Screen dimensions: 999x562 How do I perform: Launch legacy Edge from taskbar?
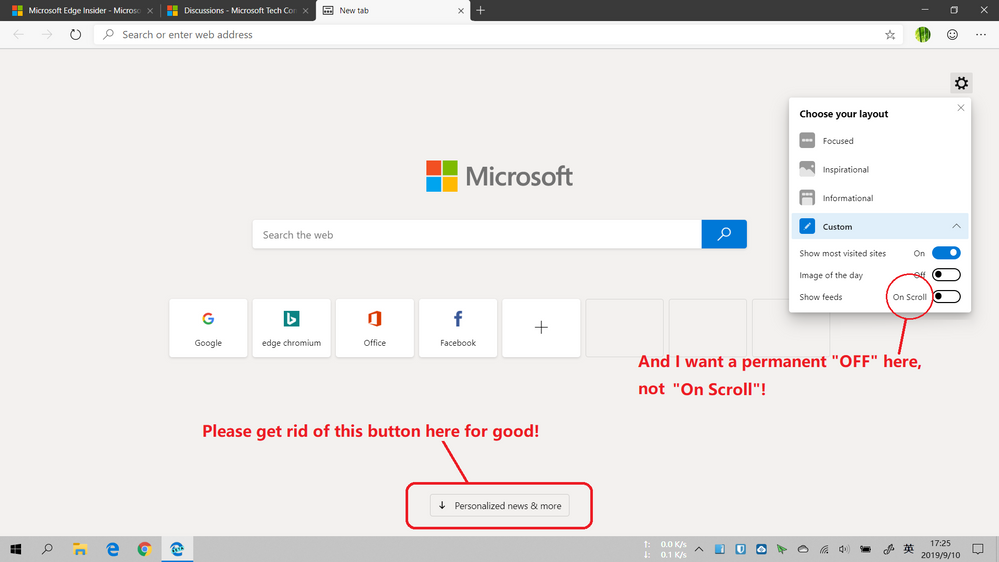pos(112,549)
